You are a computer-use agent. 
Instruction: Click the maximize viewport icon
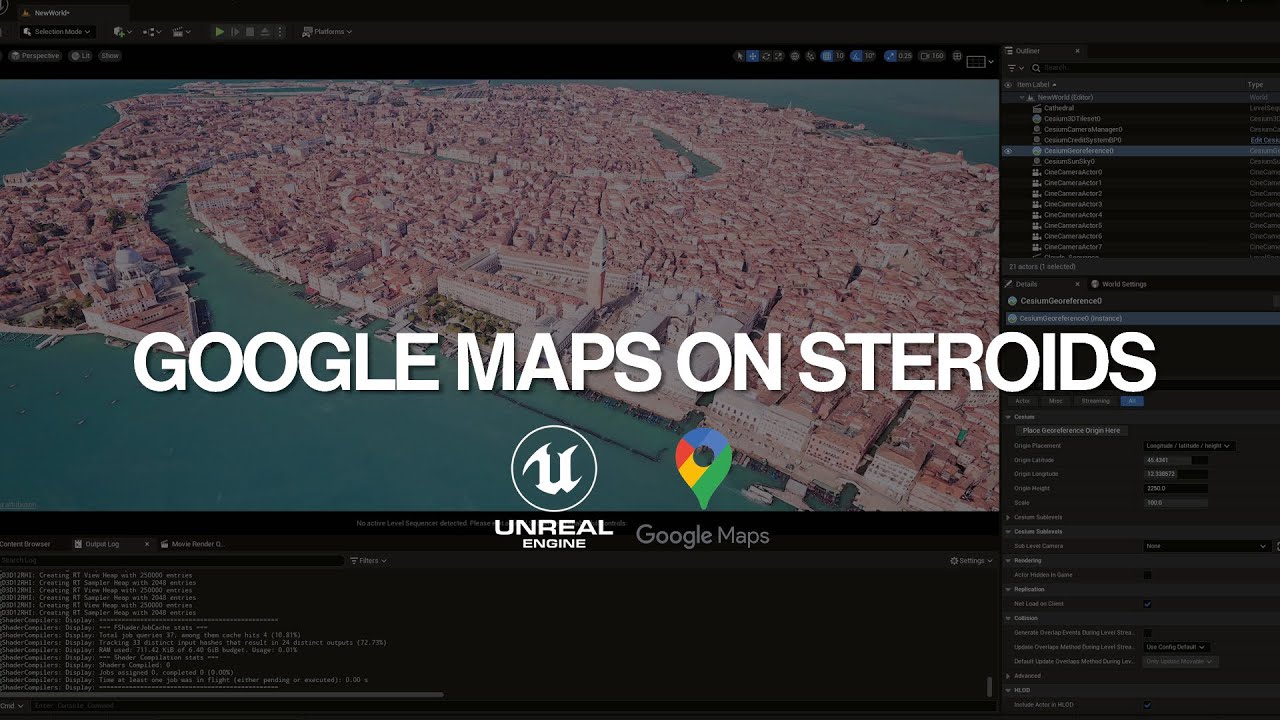(957, 56)
